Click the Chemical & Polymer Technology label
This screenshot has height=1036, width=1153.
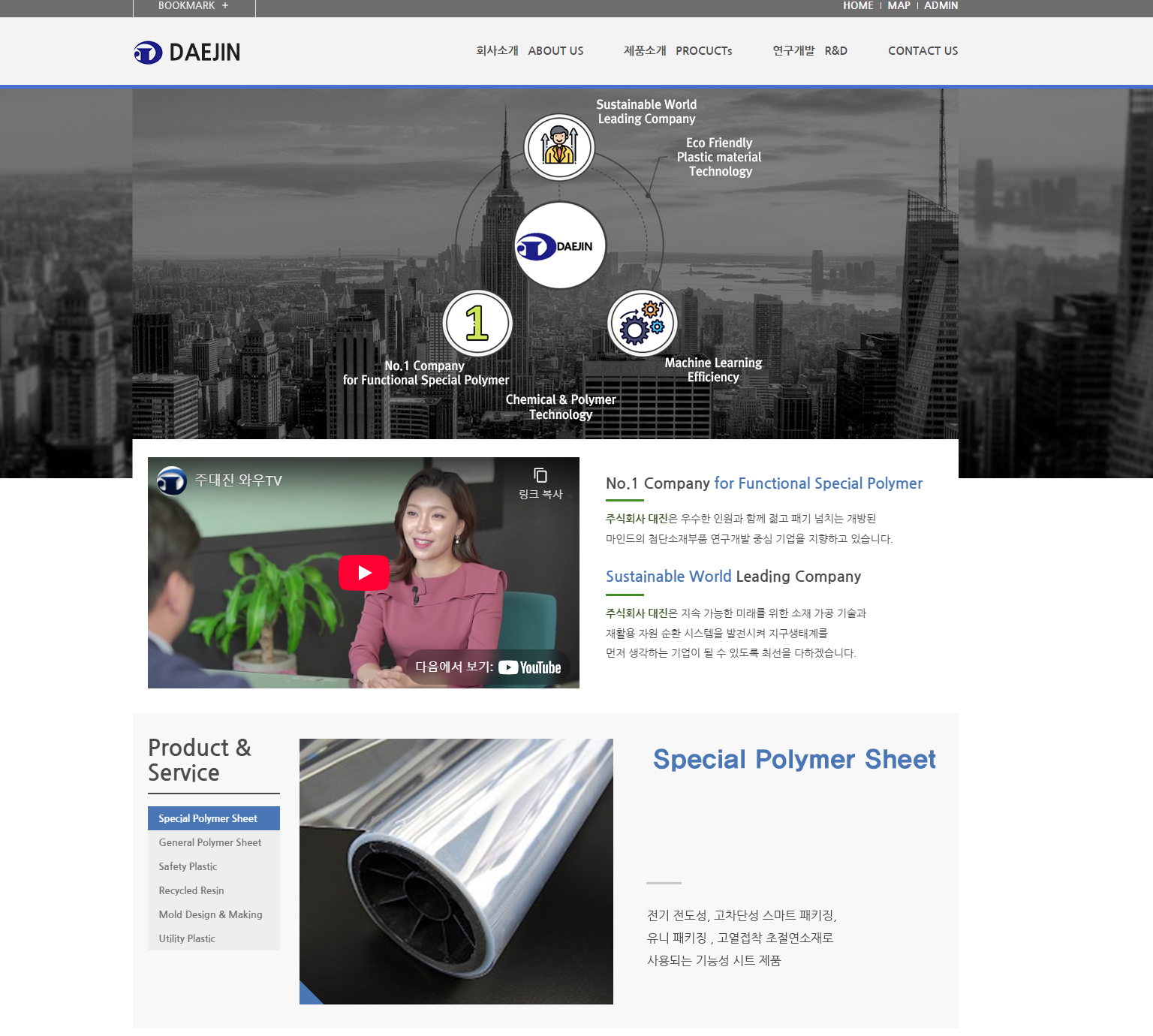coord(561,407)
